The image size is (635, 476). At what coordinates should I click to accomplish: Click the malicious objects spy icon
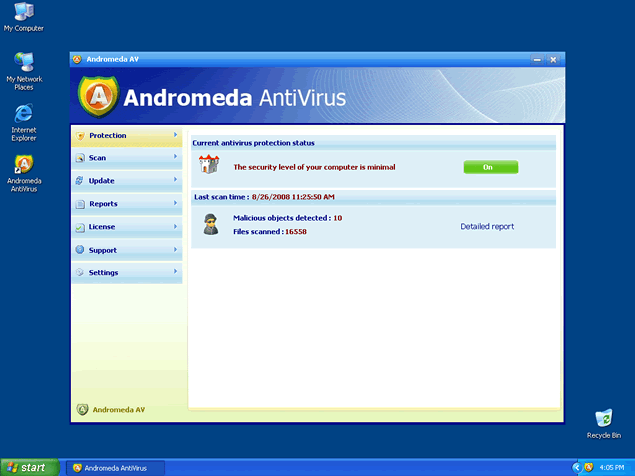(x=211, y=224)
